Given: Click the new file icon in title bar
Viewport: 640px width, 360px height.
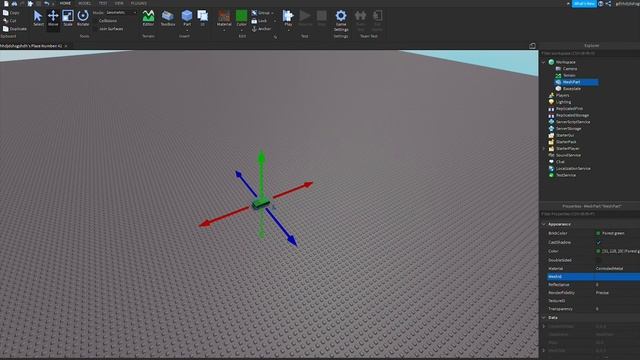Looking at the screenshot, I should pos(6,3).
